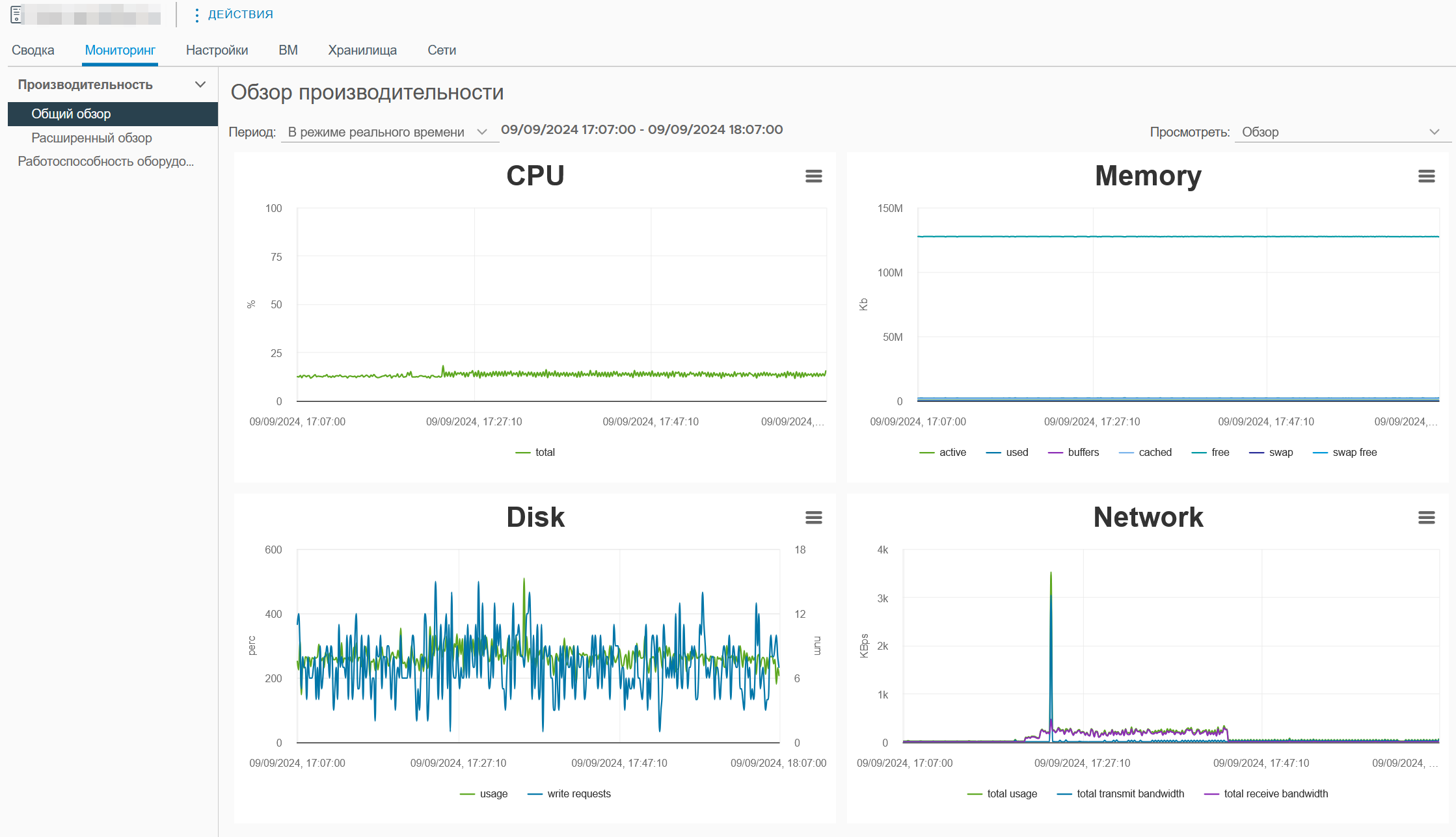Screen dimensions: 1456x837
Task: Toggle Network total usage legend item
Action: tap(1003, 793)
